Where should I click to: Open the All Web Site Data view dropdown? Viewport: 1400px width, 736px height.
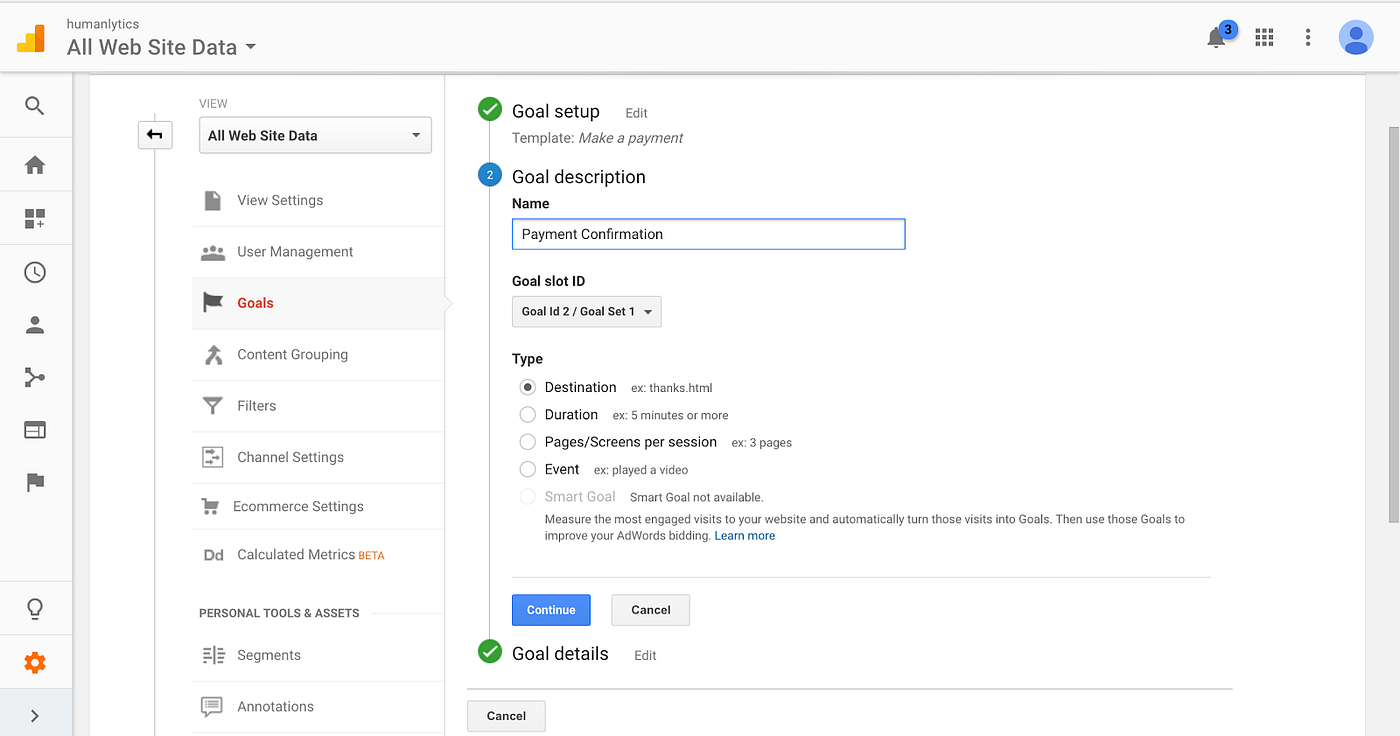click(x=315, y=136)
